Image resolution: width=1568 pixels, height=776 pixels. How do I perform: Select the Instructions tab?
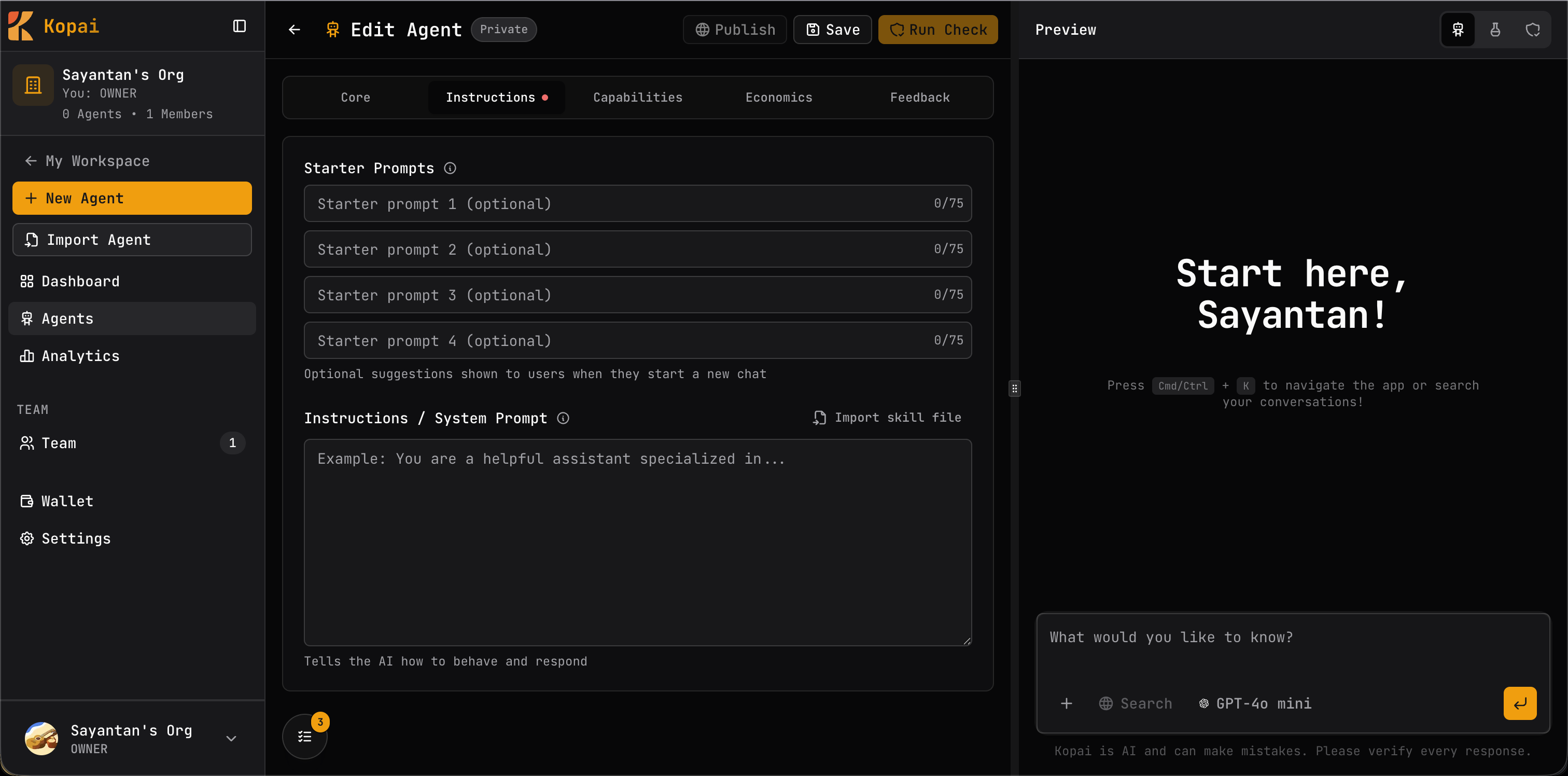497,98
